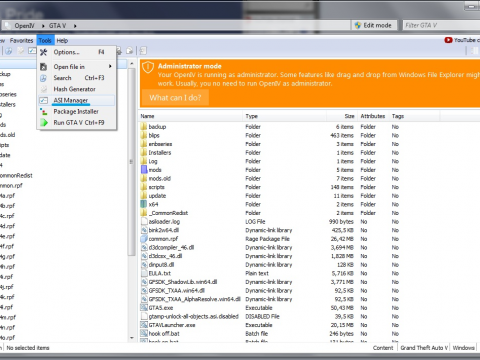Select GFSDK_TXAA_AlphaResolve.win64.dll file
480x360 pixels.
pyautogui.click(x=194, y=299)
